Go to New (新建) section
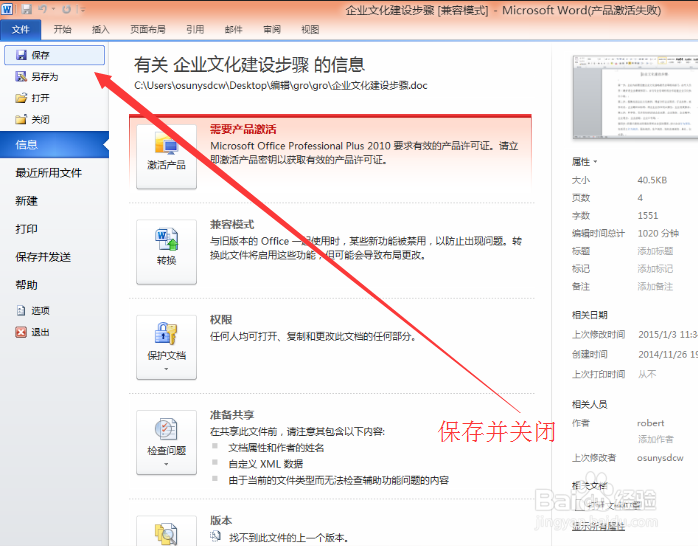The image size is (698, 546). [26, 201]
